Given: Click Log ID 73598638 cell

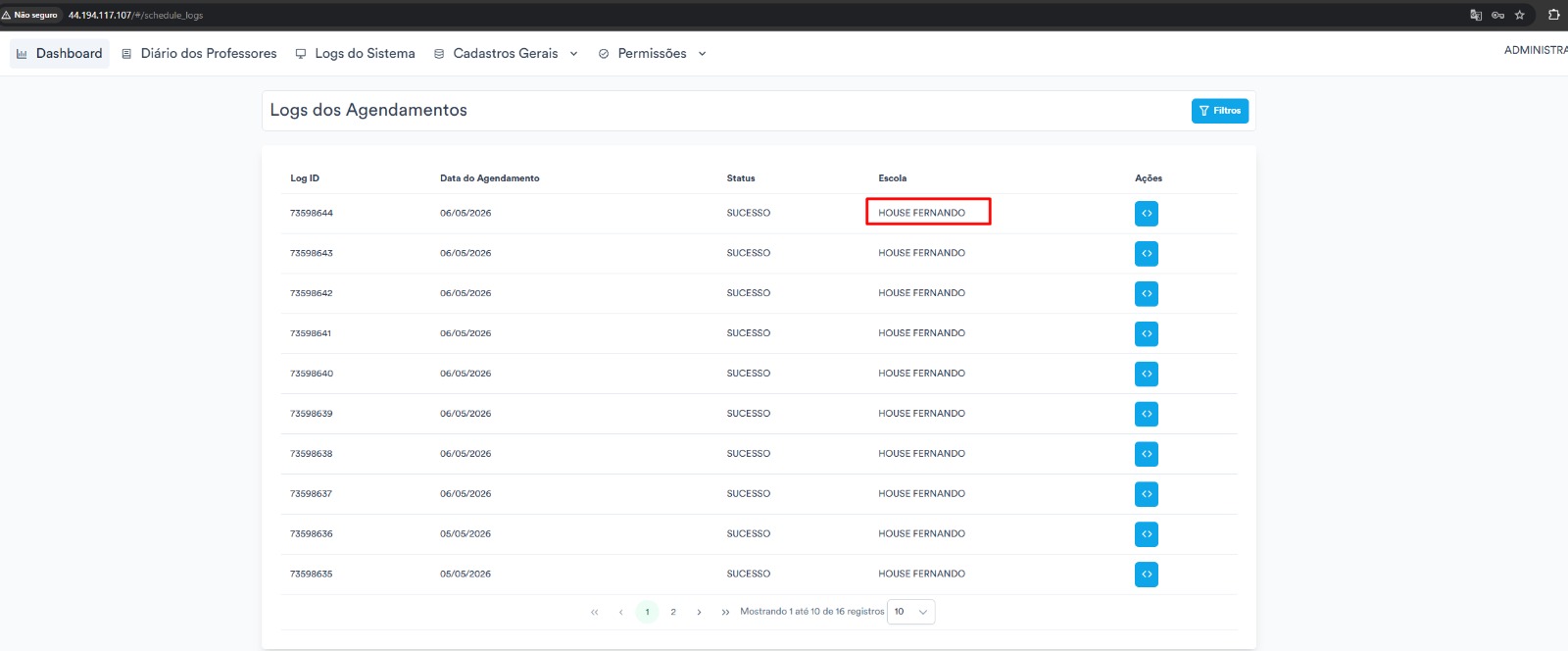Looking at the screenshot, I should tap(312, 454).
